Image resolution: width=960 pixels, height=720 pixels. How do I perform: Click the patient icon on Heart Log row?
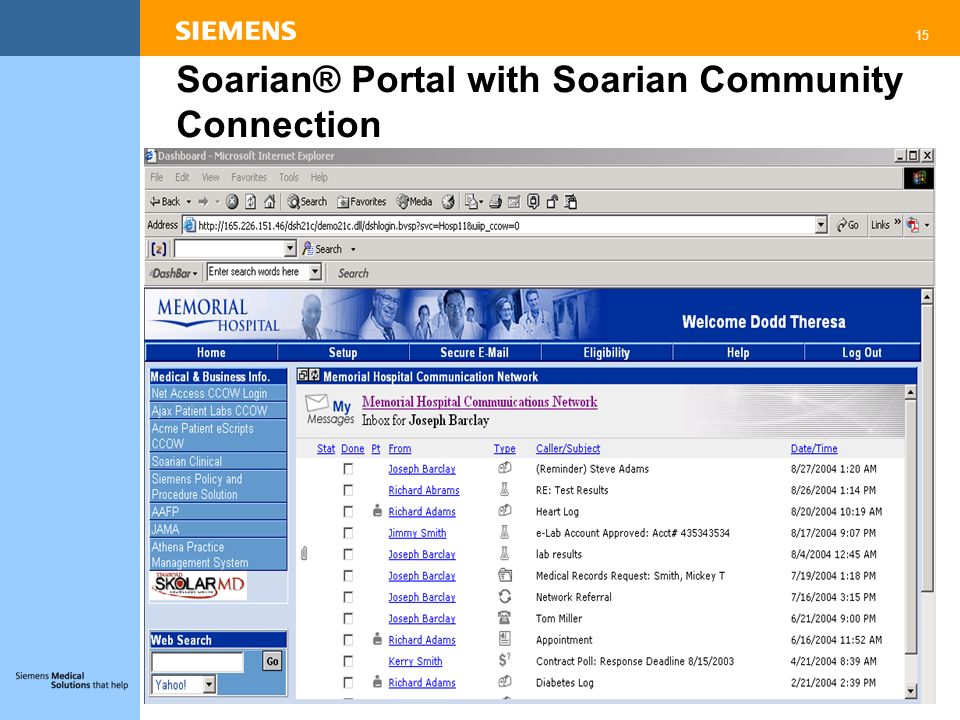point(377,511)
